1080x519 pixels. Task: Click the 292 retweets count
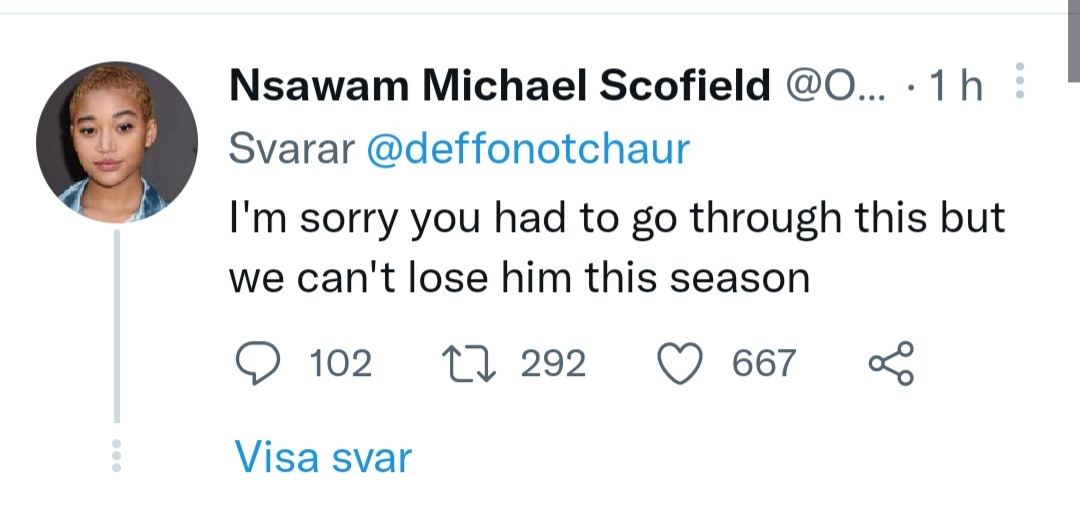coord(553,363)
